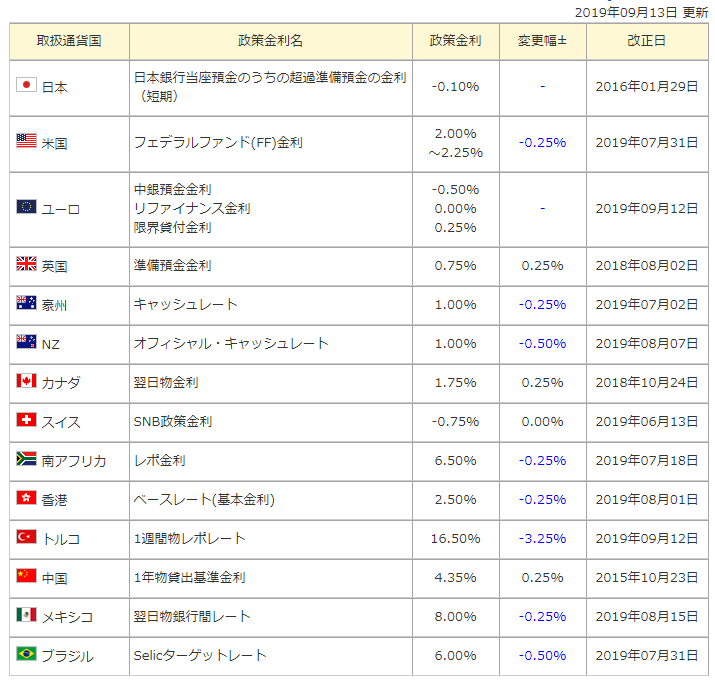Select the 日本 country name
This screenshot has height=681, width=715.
coord(55,88)
